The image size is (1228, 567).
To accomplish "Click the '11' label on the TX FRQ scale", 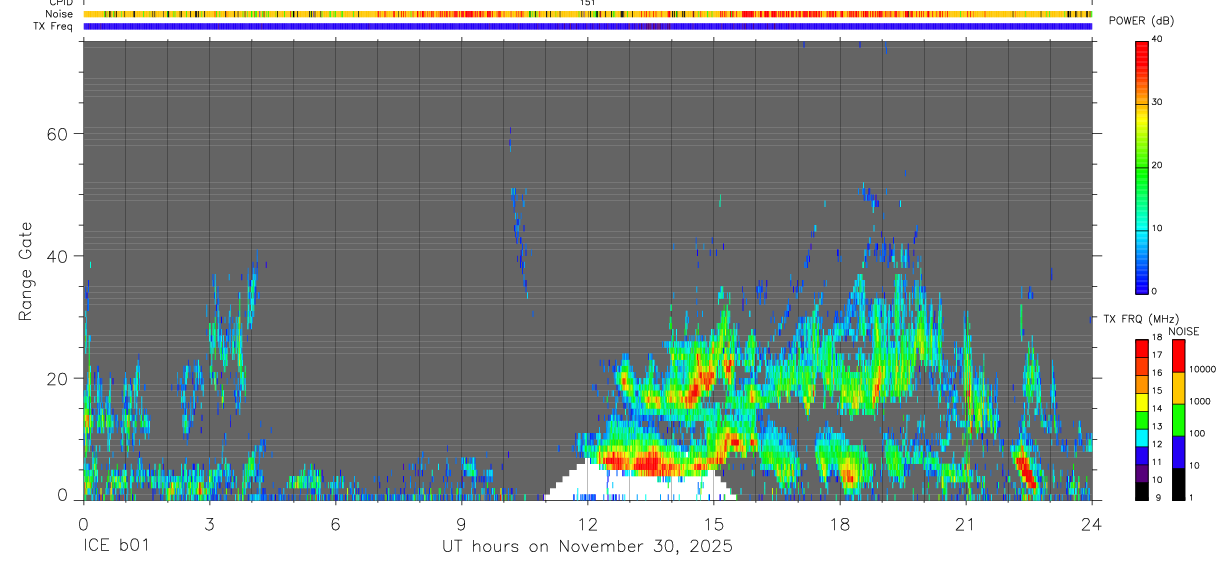I will pos(1157,462).
